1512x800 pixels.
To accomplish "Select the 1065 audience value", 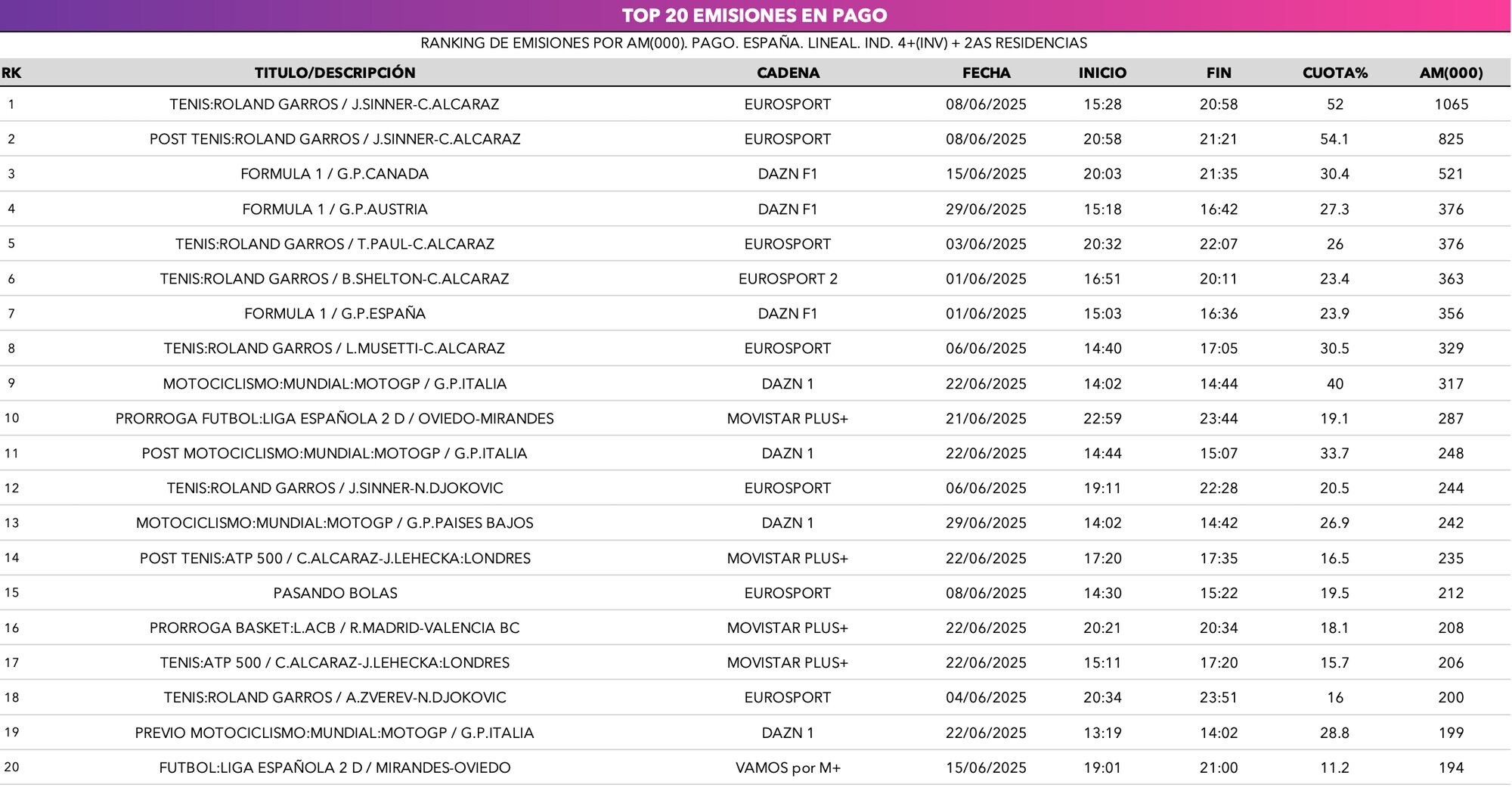I will (x=1451, y=104).
